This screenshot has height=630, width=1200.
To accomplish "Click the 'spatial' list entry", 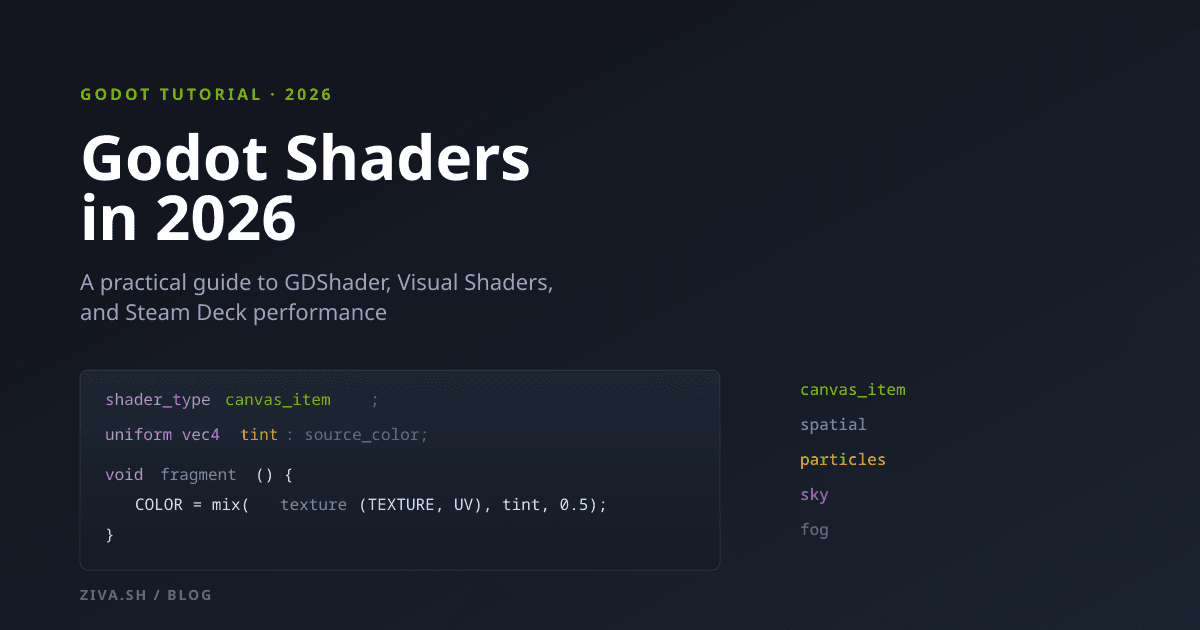I will (x=833, y=425).
